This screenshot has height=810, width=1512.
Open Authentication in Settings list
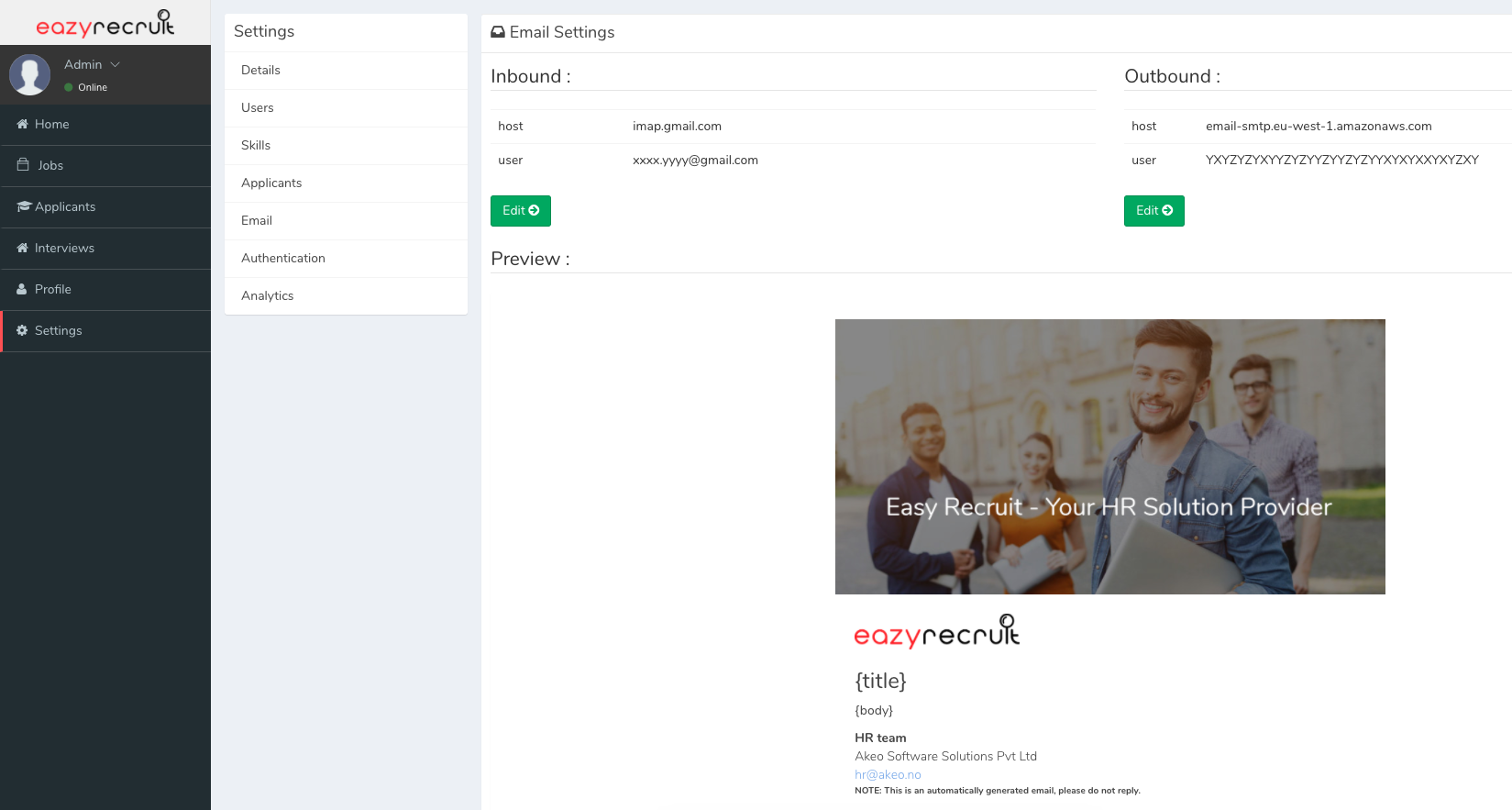pos(346,259)
